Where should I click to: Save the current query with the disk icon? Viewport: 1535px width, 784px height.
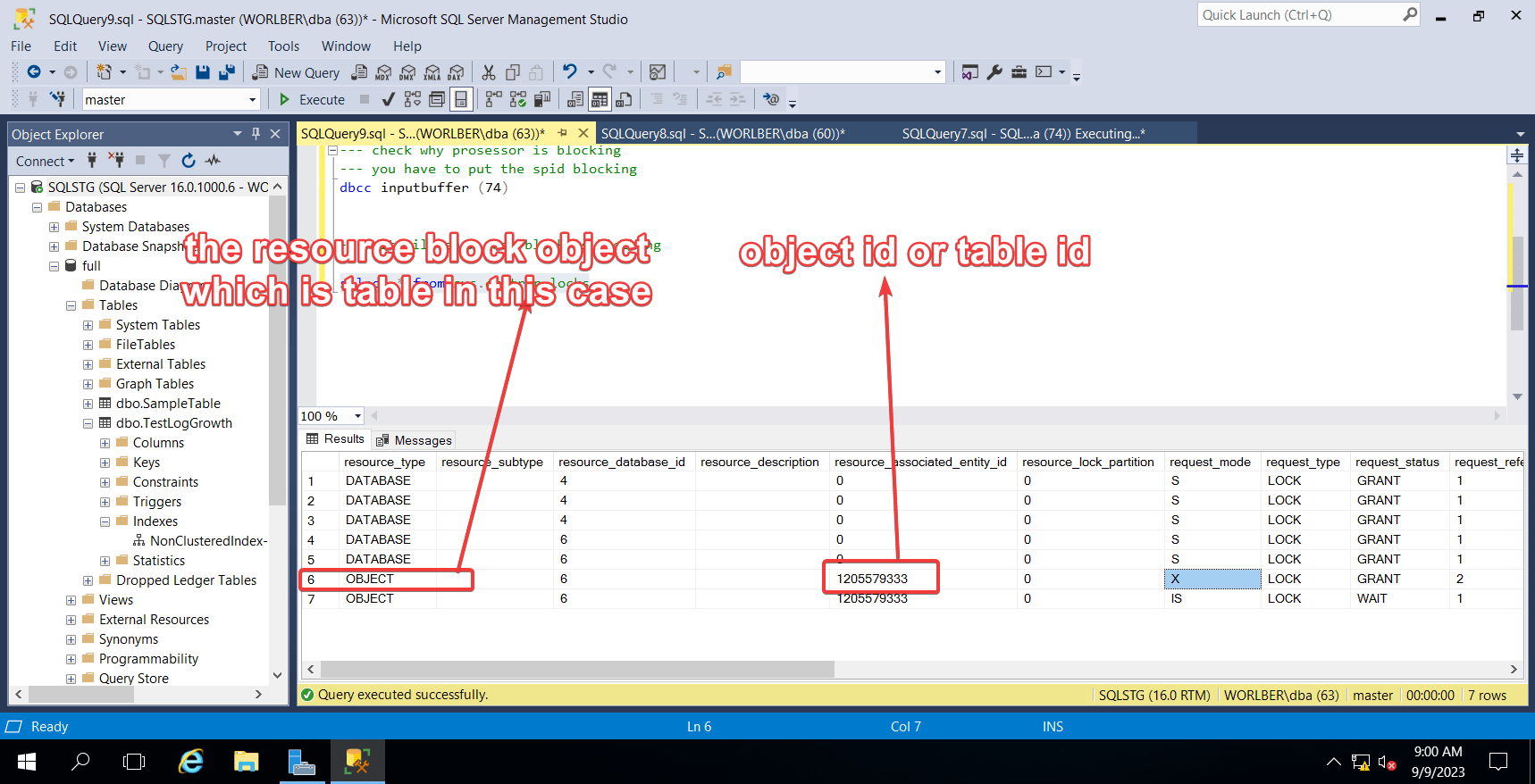click(x=203, y=72)
